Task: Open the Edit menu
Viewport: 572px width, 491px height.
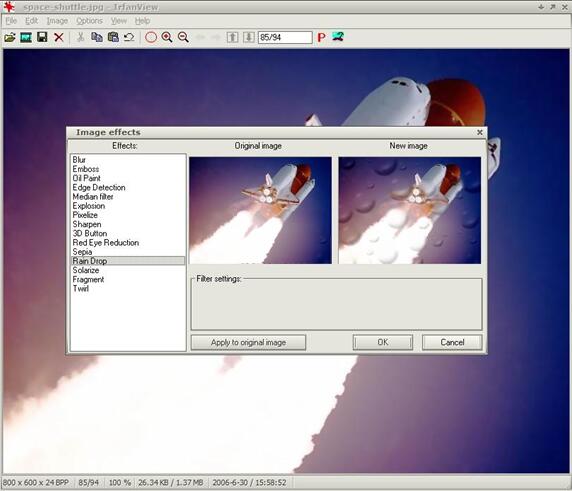Action: 31,21
